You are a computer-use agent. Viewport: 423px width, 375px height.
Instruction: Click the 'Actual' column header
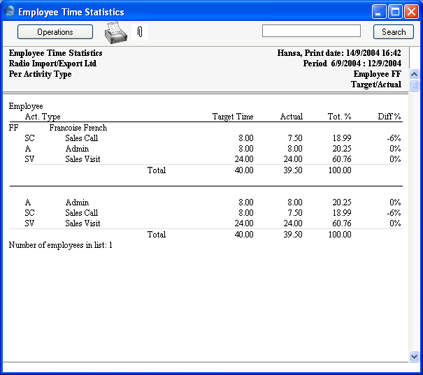[291, 117]
